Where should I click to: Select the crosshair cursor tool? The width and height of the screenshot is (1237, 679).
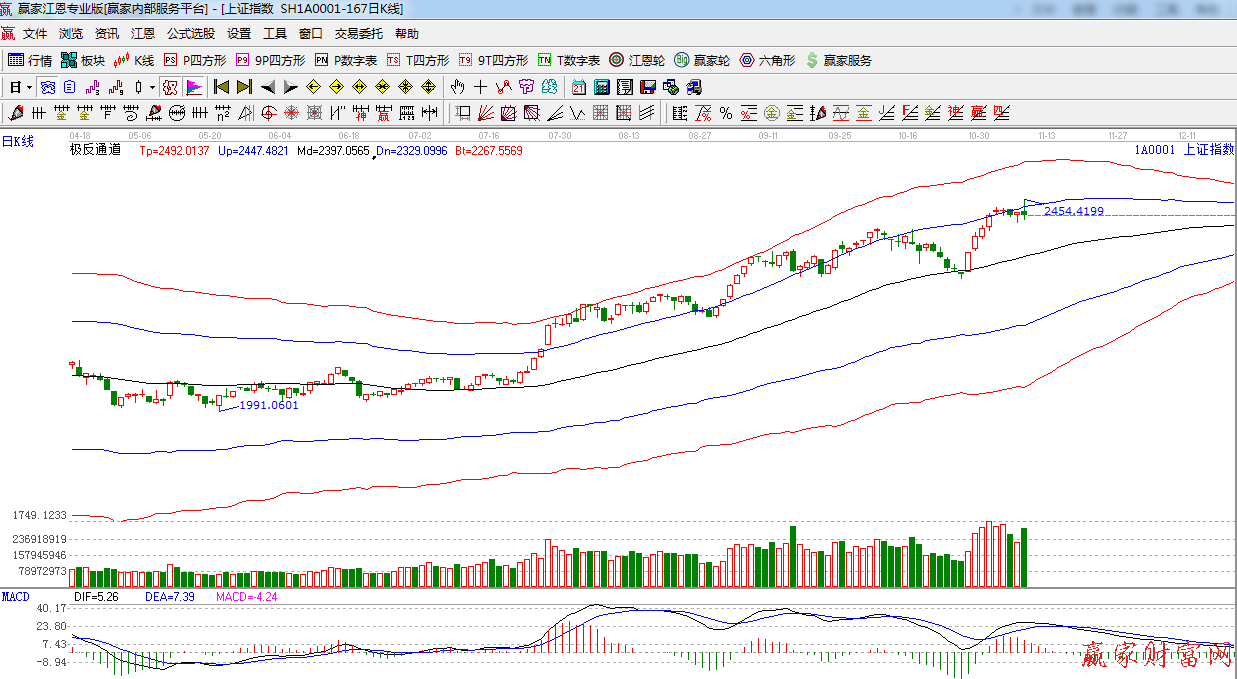(x=481, y=87)
